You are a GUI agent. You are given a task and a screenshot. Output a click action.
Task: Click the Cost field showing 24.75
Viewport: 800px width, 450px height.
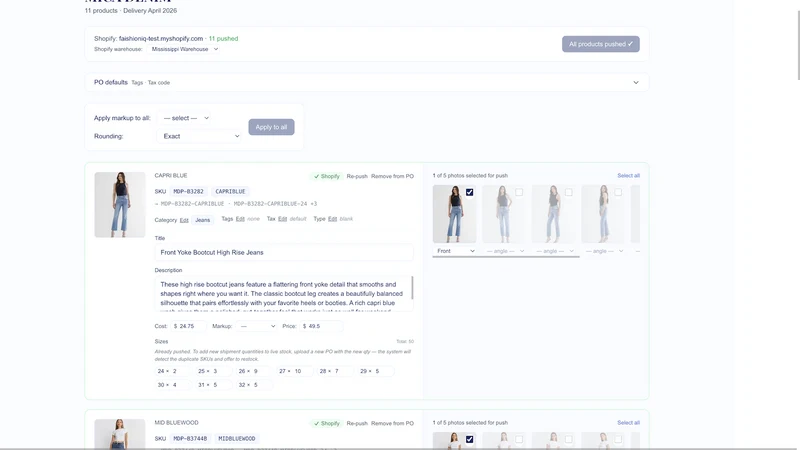188,326
